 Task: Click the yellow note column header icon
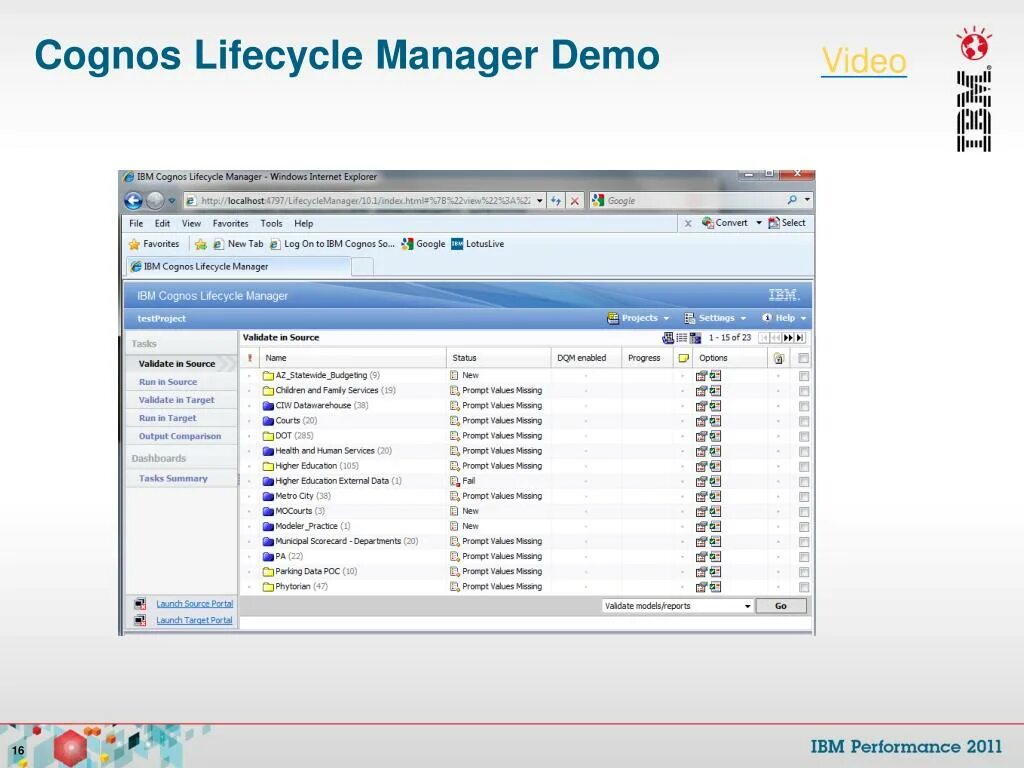pos(684,358)
